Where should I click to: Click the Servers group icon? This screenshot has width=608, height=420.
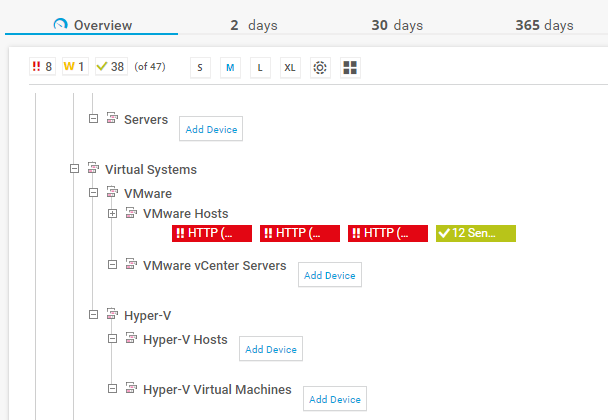click(112, 119)
